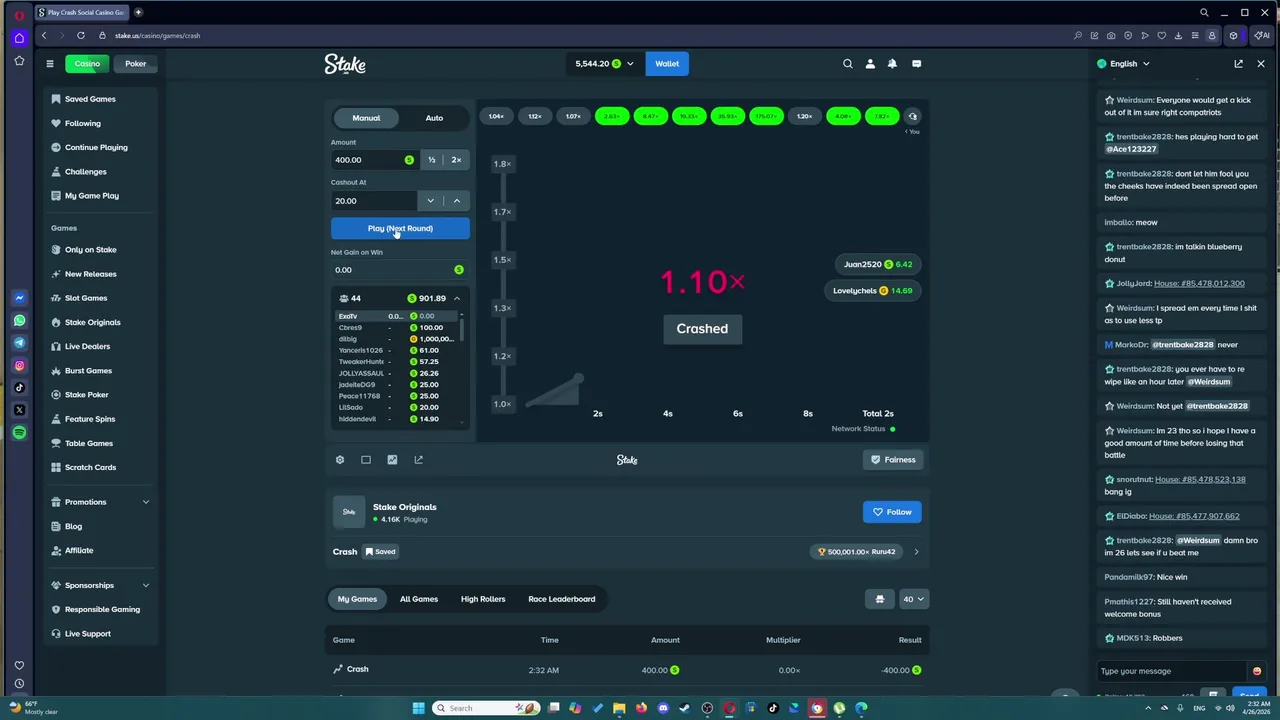The image size is (1280, 720).
Task: Open live stats chart icon below game
Action: point(392,460)
